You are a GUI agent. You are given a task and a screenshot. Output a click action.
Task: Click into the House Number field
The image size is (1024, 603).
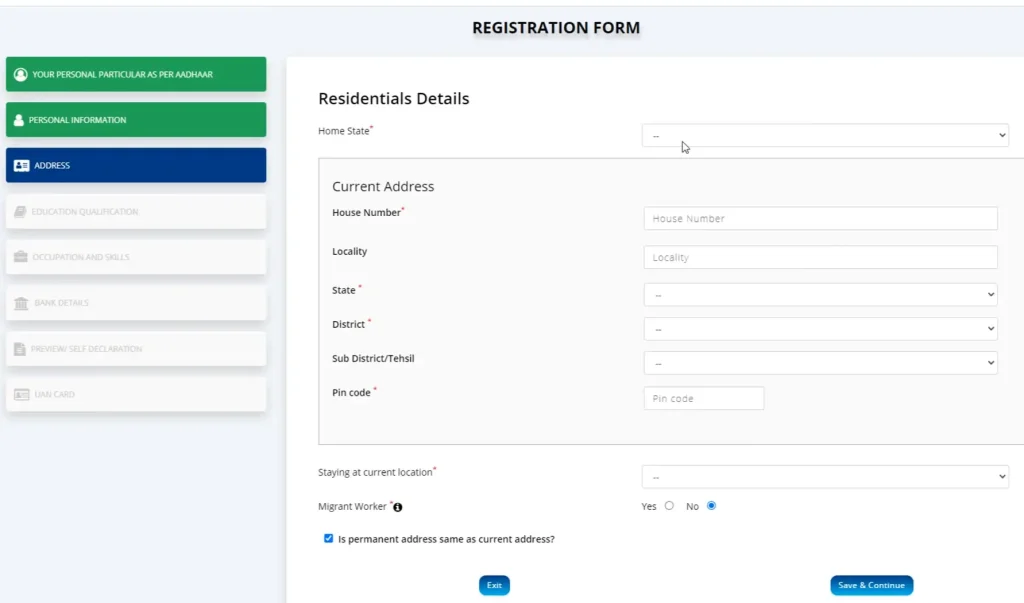click(x=820, y=218)
